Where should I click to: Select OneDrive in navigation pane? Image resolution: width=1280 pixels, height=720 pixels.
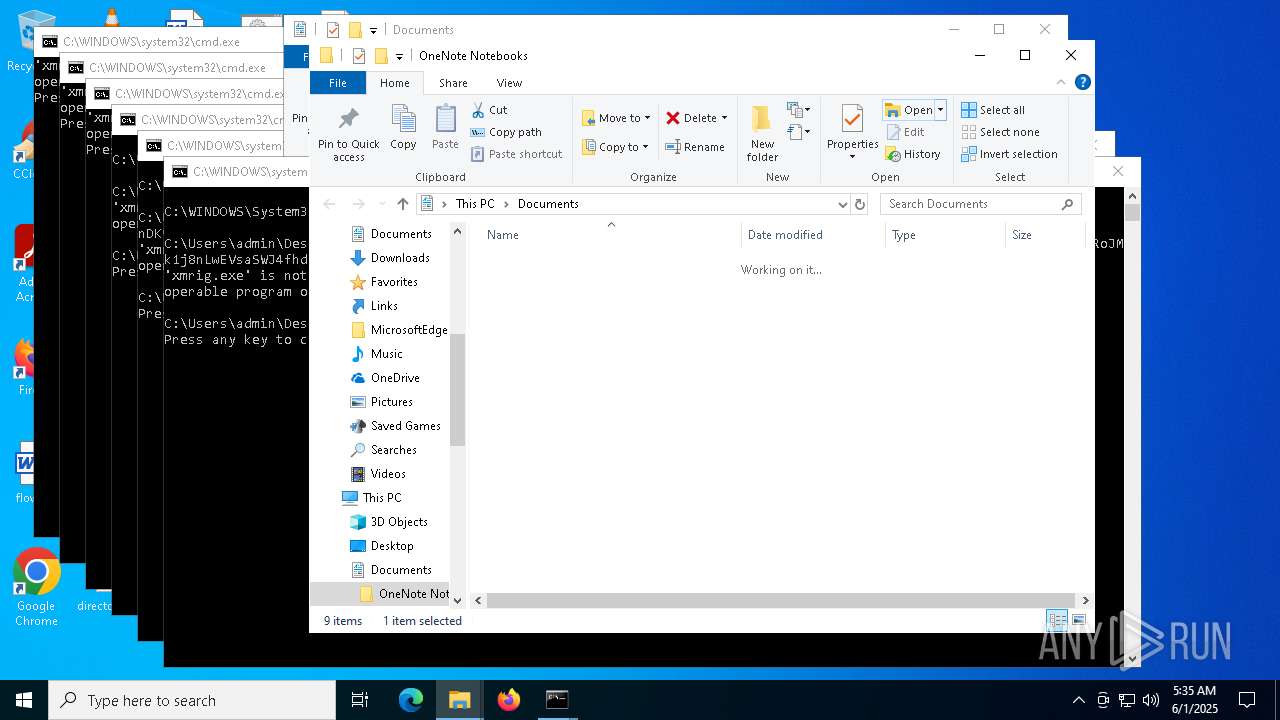[385, 378]
